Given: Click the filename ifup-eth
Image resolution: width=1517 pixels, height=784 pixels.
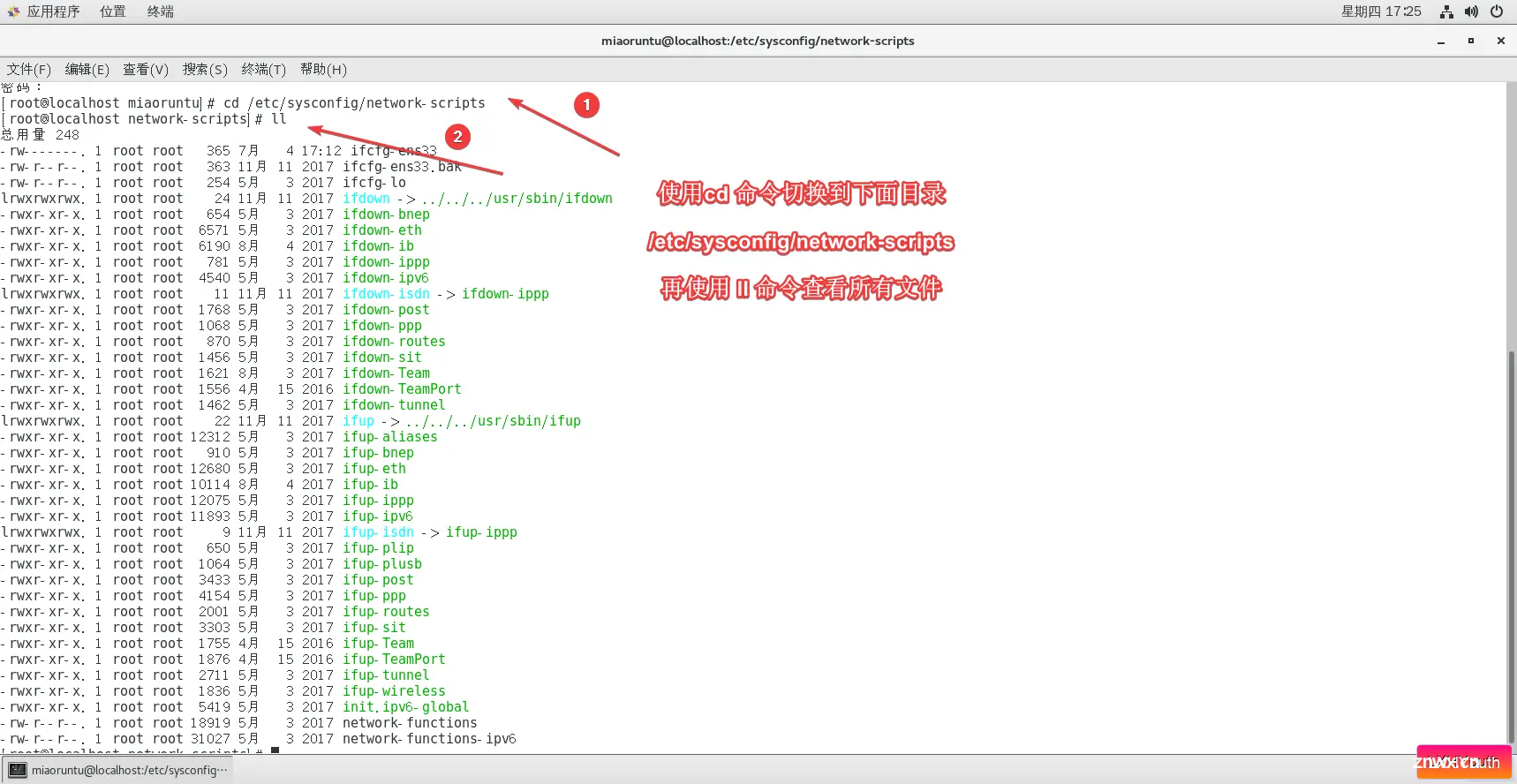Looking at the screenshot, I should pos(374,469).
